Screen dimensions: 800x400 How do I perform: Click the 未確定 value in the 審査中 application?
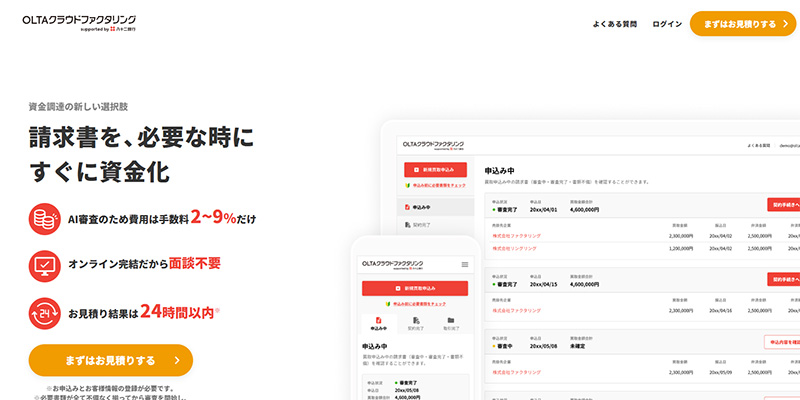pos(578,346)
